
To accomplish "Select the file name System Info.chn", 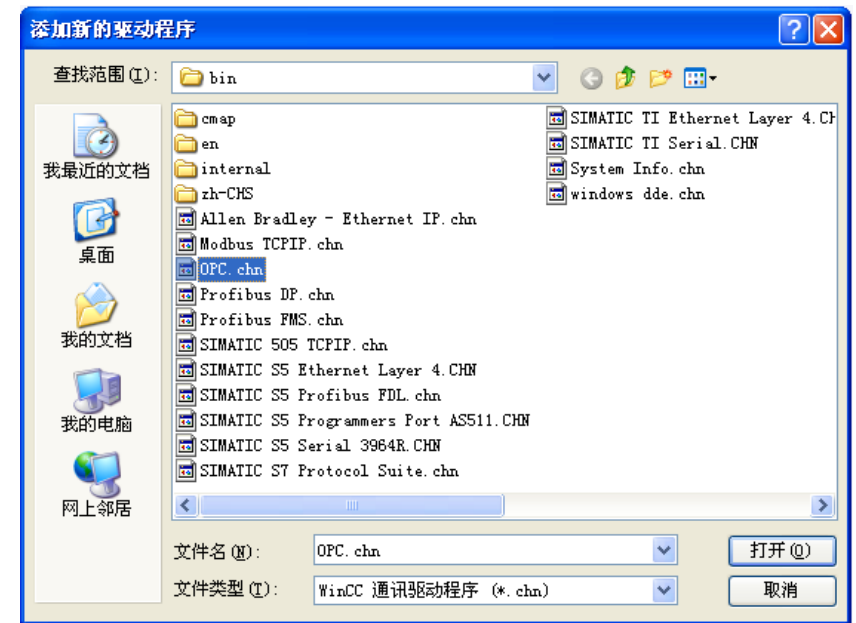I will click(638, 169).
